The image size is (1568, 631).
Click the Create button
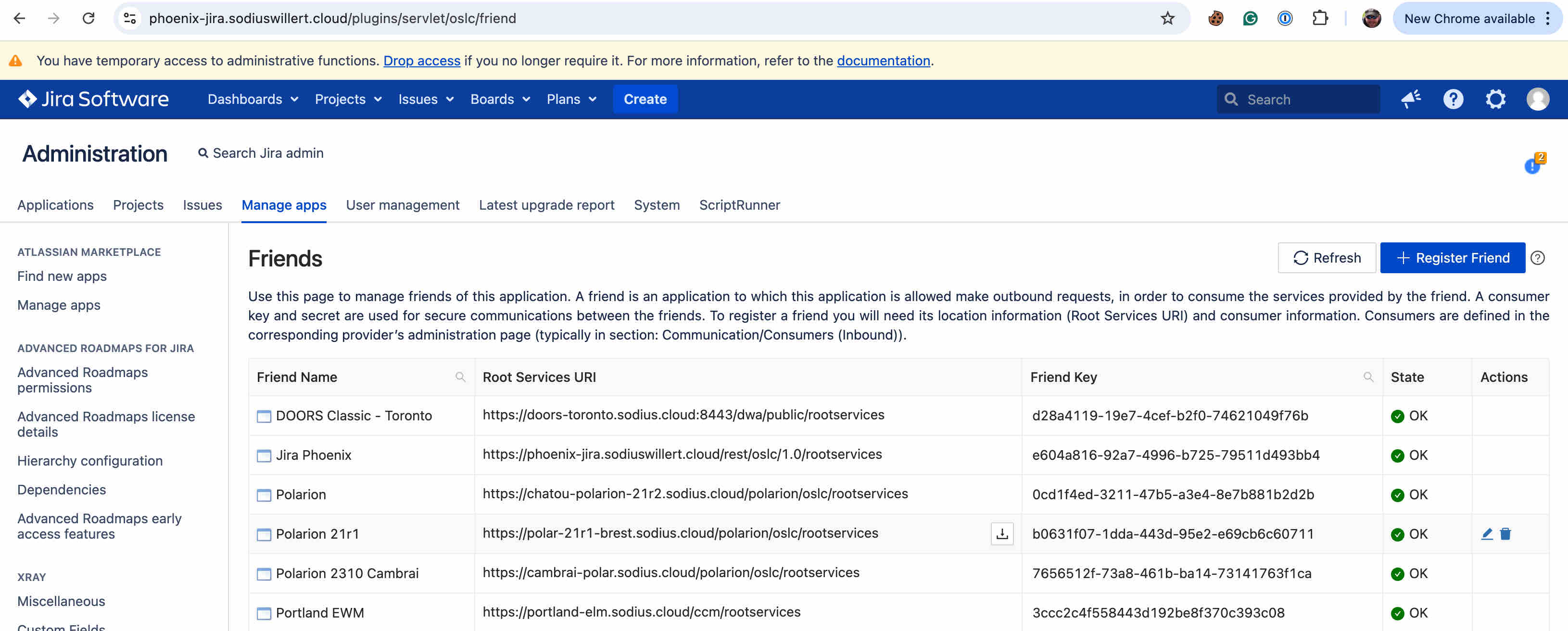(x=645, y=99)
